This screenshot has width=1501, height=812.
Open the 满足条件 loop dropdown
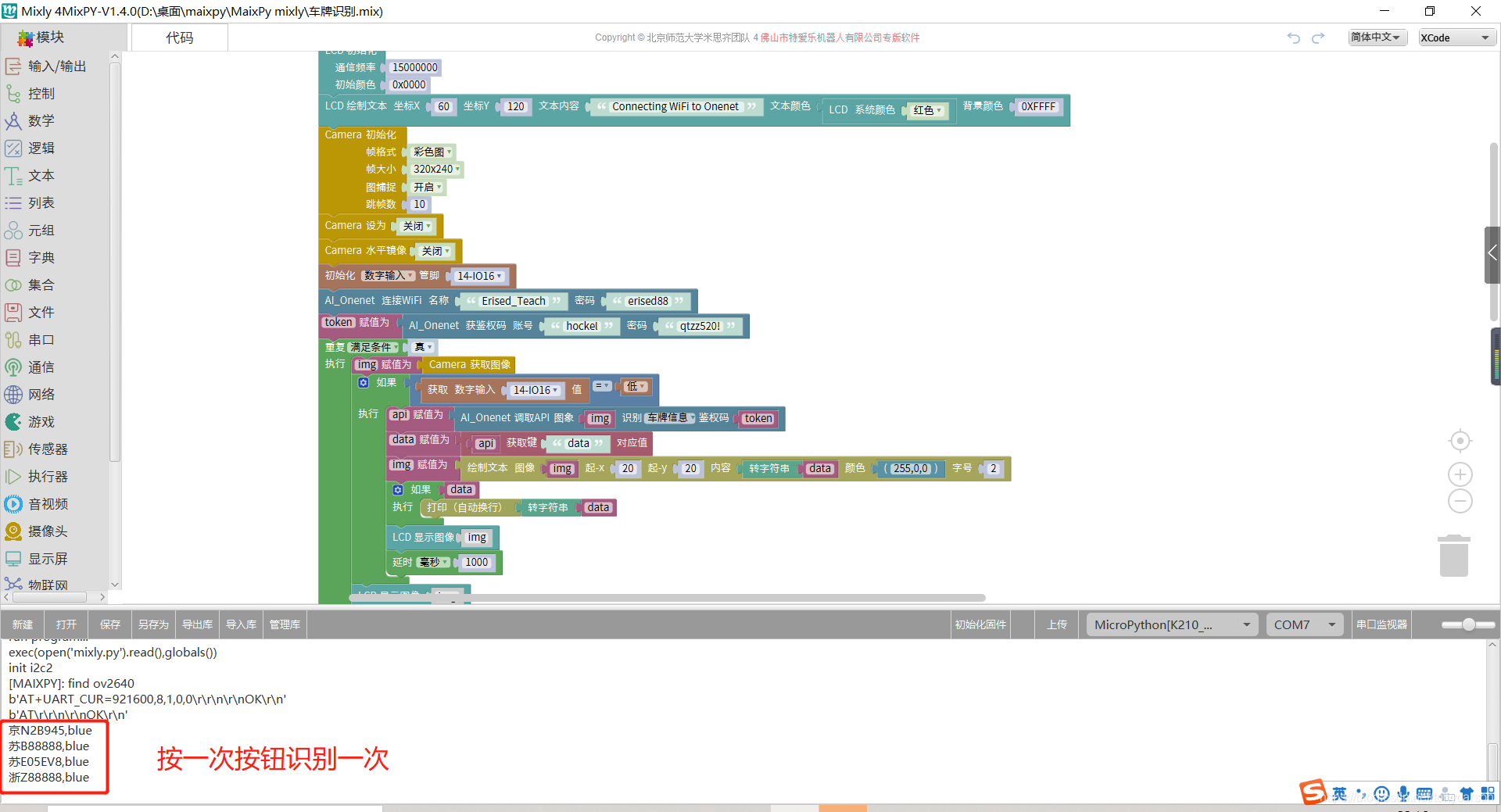pos(374,347)
